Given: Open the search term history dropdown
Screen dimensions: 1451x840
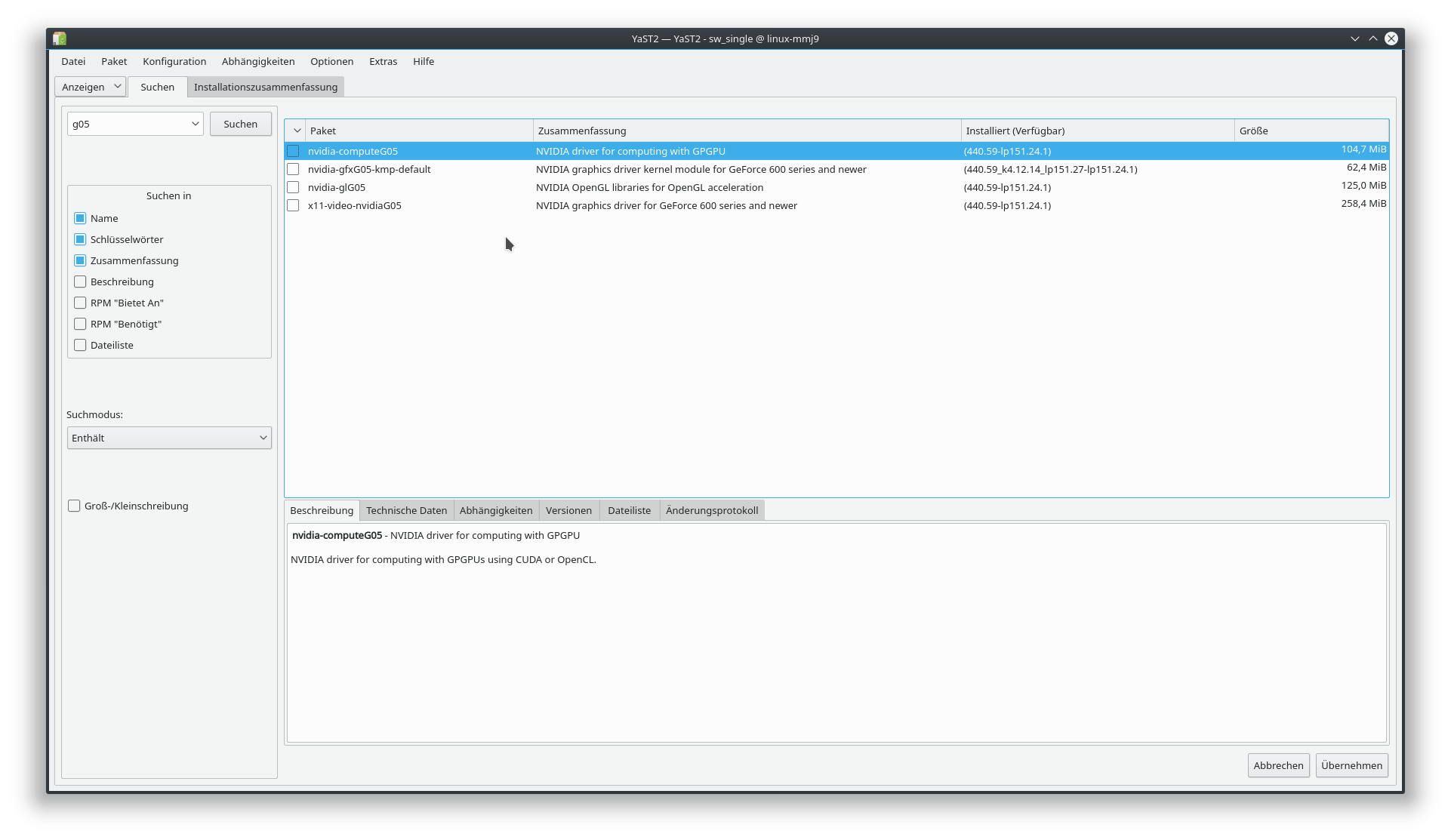Looking at the screenshot, I should (x=195, y=124).
